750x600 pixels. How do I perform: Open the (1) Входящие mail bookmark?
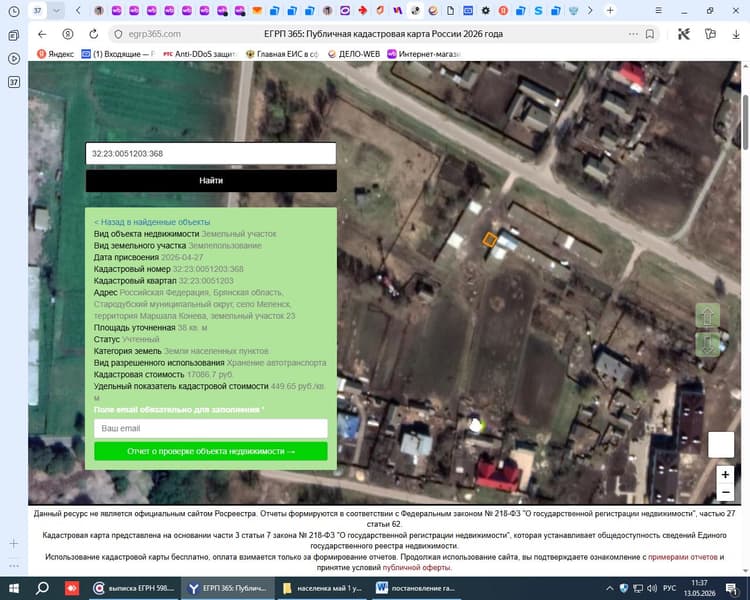(x=118, y=54)
